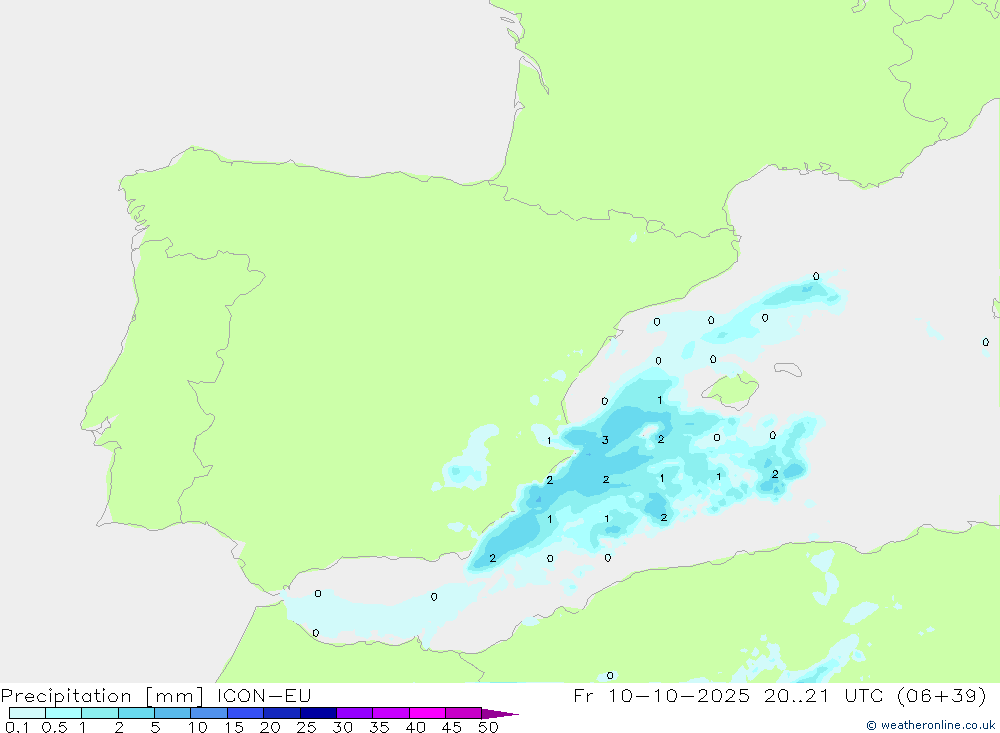This screenshot has height=733, width=1000.
Task: Click the '20' legend scale label
Action: (x=270, y=727)
